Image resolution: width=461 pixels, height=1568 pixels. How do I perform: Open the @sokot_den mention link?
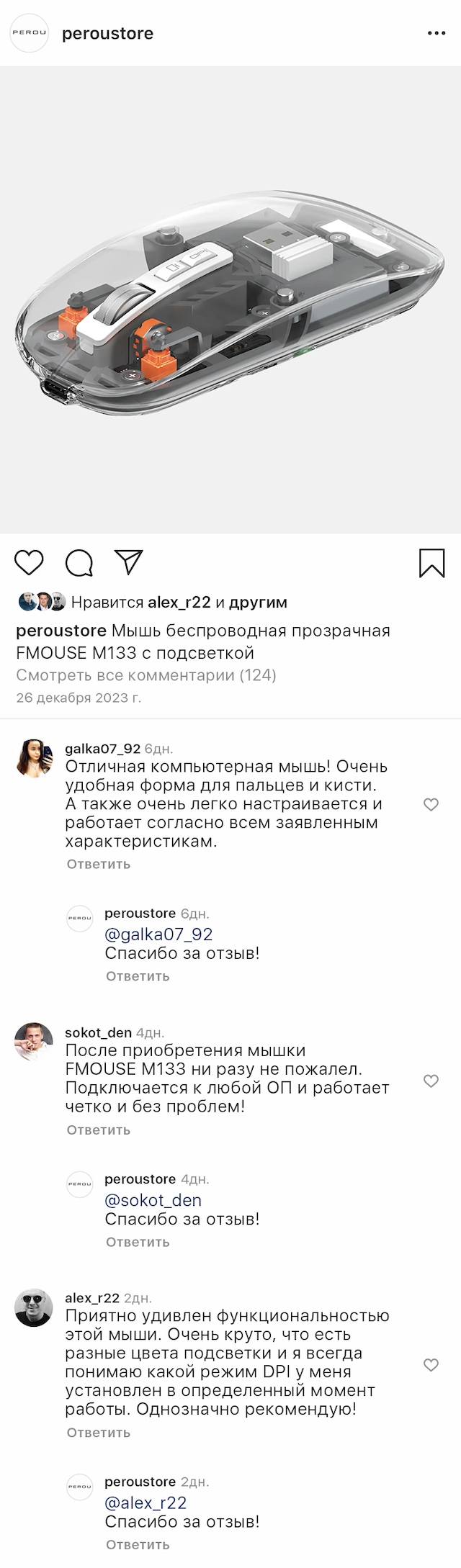coord(153,1200)
